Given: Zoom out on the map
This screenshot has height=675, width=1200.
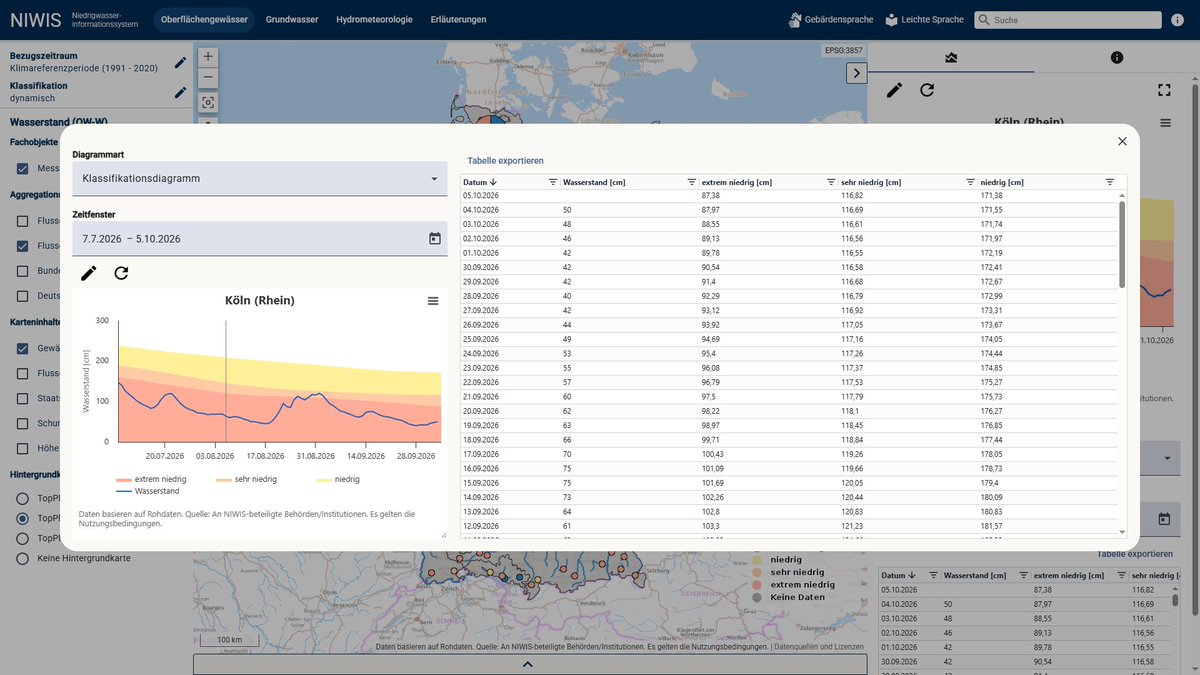Looking at the screenshot, I should [208, 78].
